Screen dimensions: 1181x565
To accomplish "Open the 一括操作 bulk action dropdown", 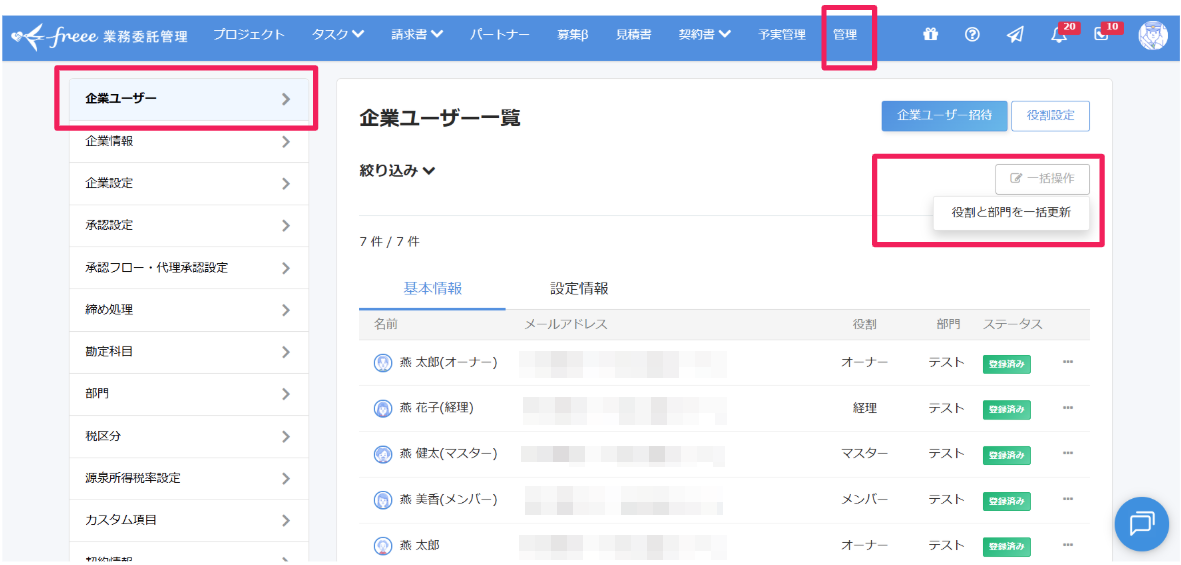I will click(1042, 179).
